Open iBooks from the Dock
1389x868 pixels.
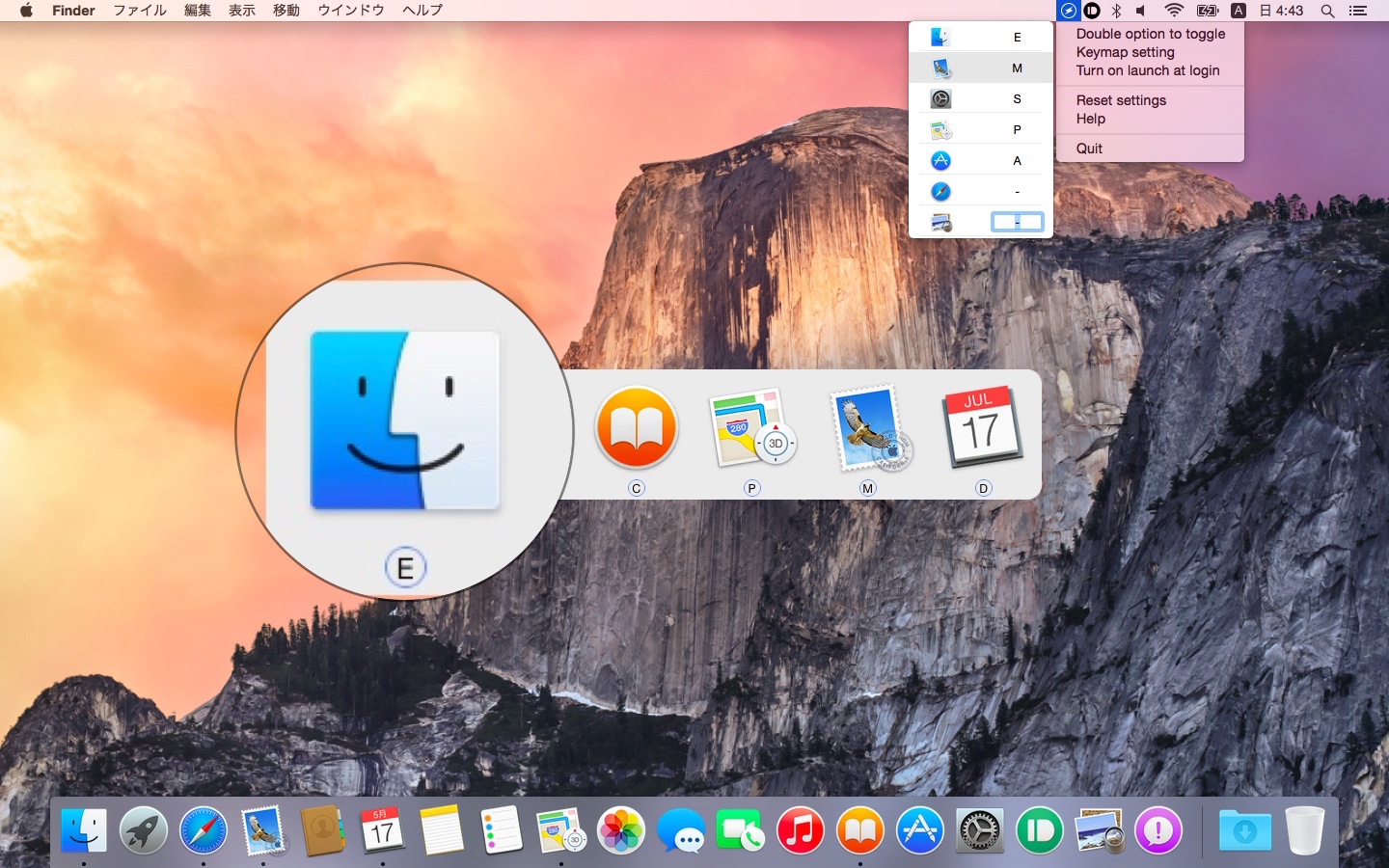pos(860,830)
